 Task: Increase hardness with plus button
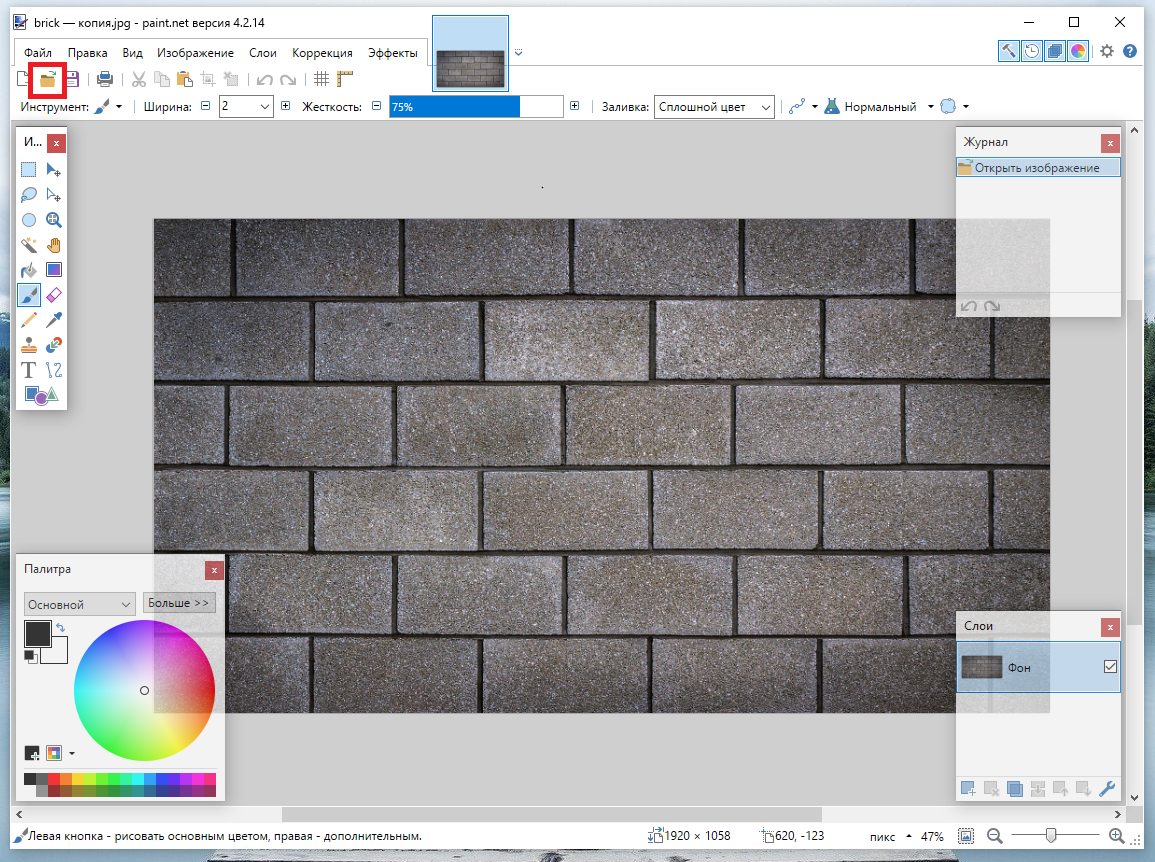point(575,106)
